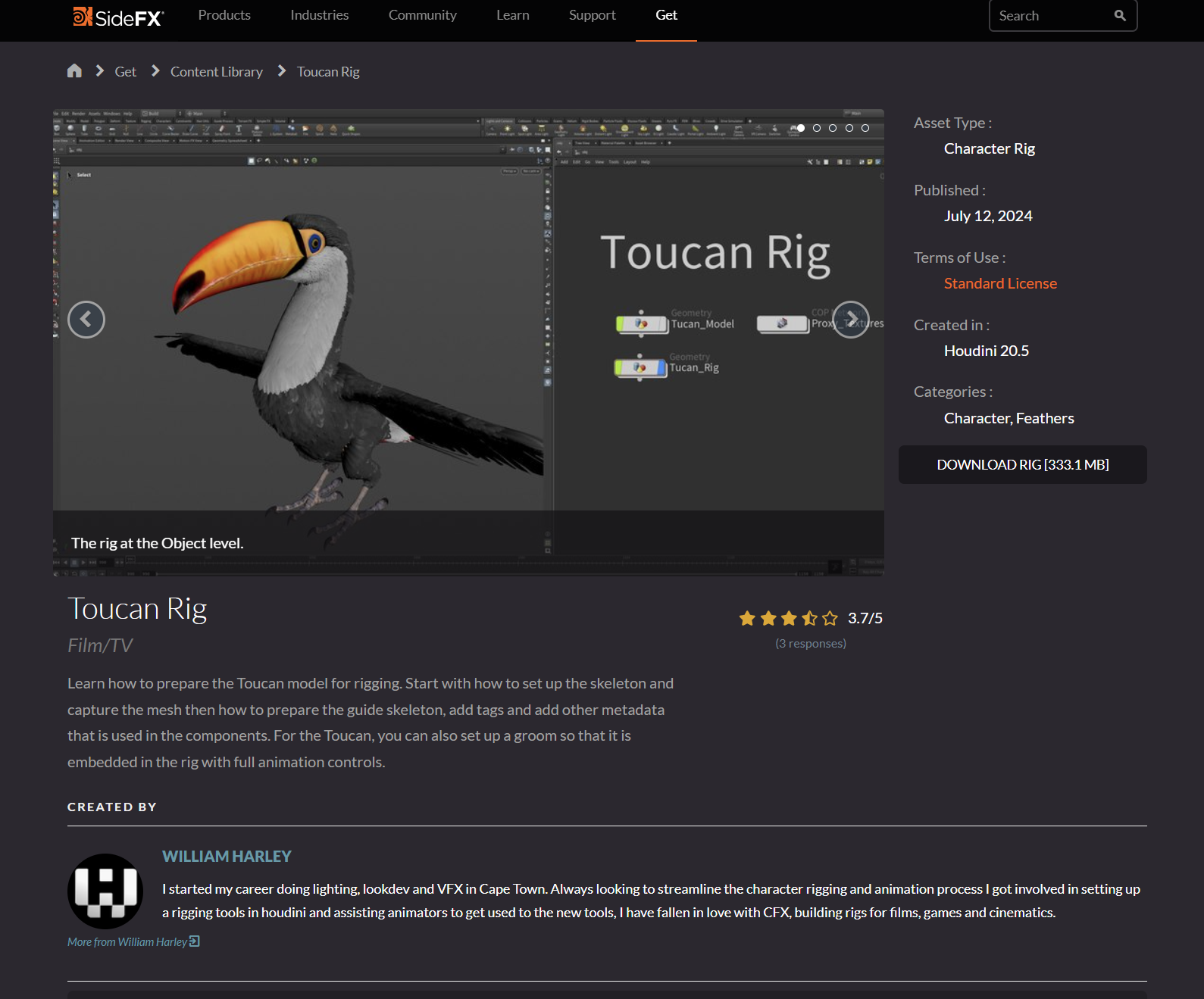Select the third carousel dot
Screen dimensions: 1204x999
[833, 128]
